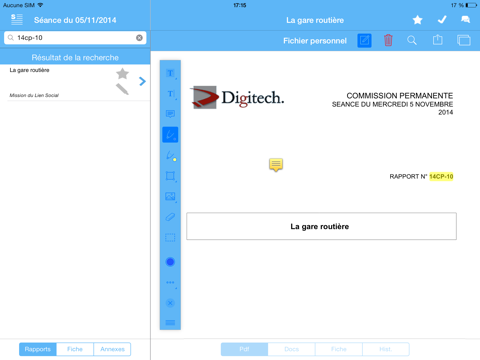Click the 'Mission du Lien Social' subtitle
Screen dimensions: 480x360
(x=34, y=95)
